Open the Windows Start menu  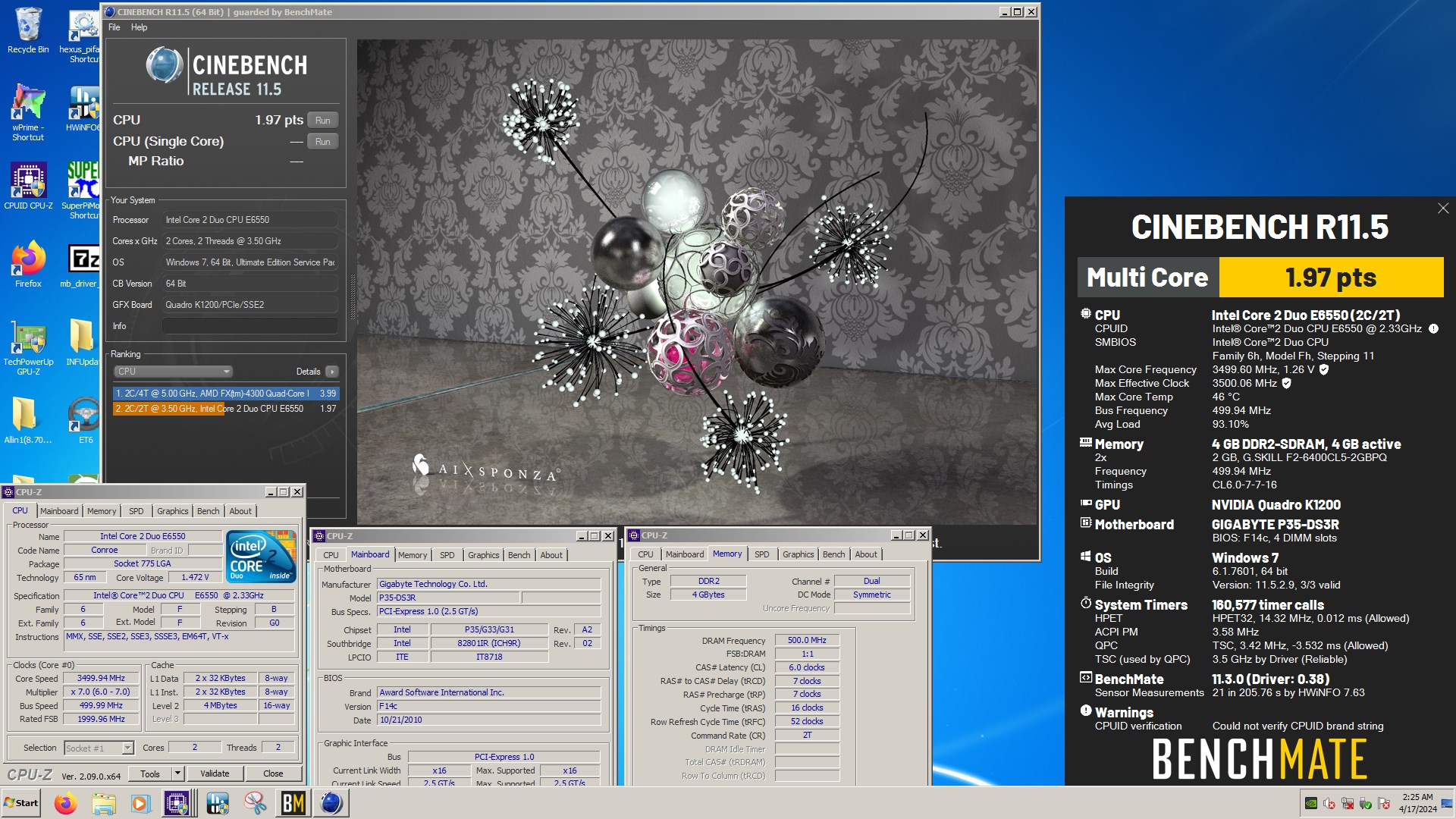tap(21, 803)
